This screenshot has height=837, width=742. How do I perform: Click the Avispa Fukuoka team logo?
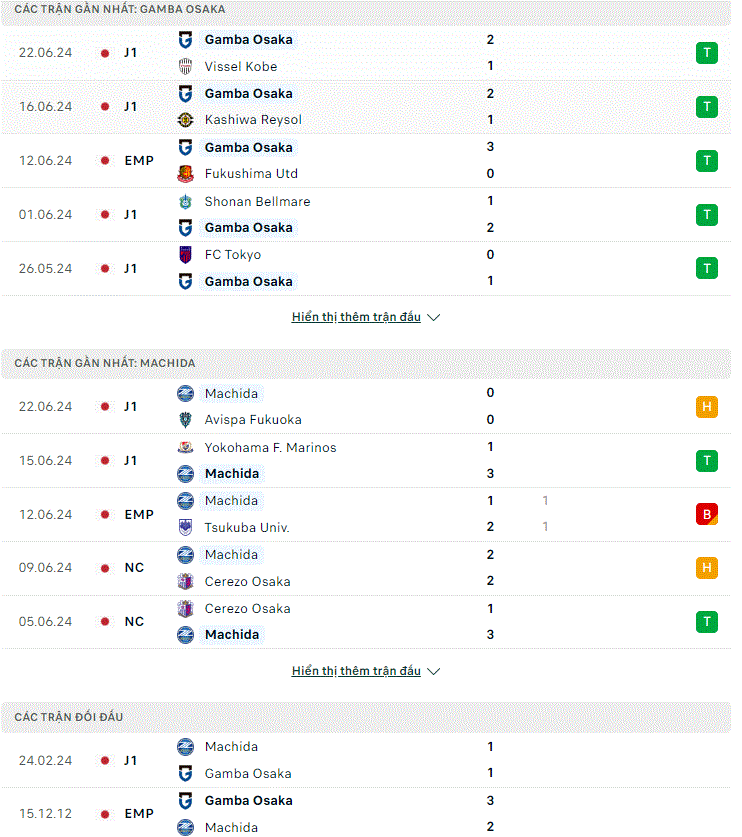185,420
